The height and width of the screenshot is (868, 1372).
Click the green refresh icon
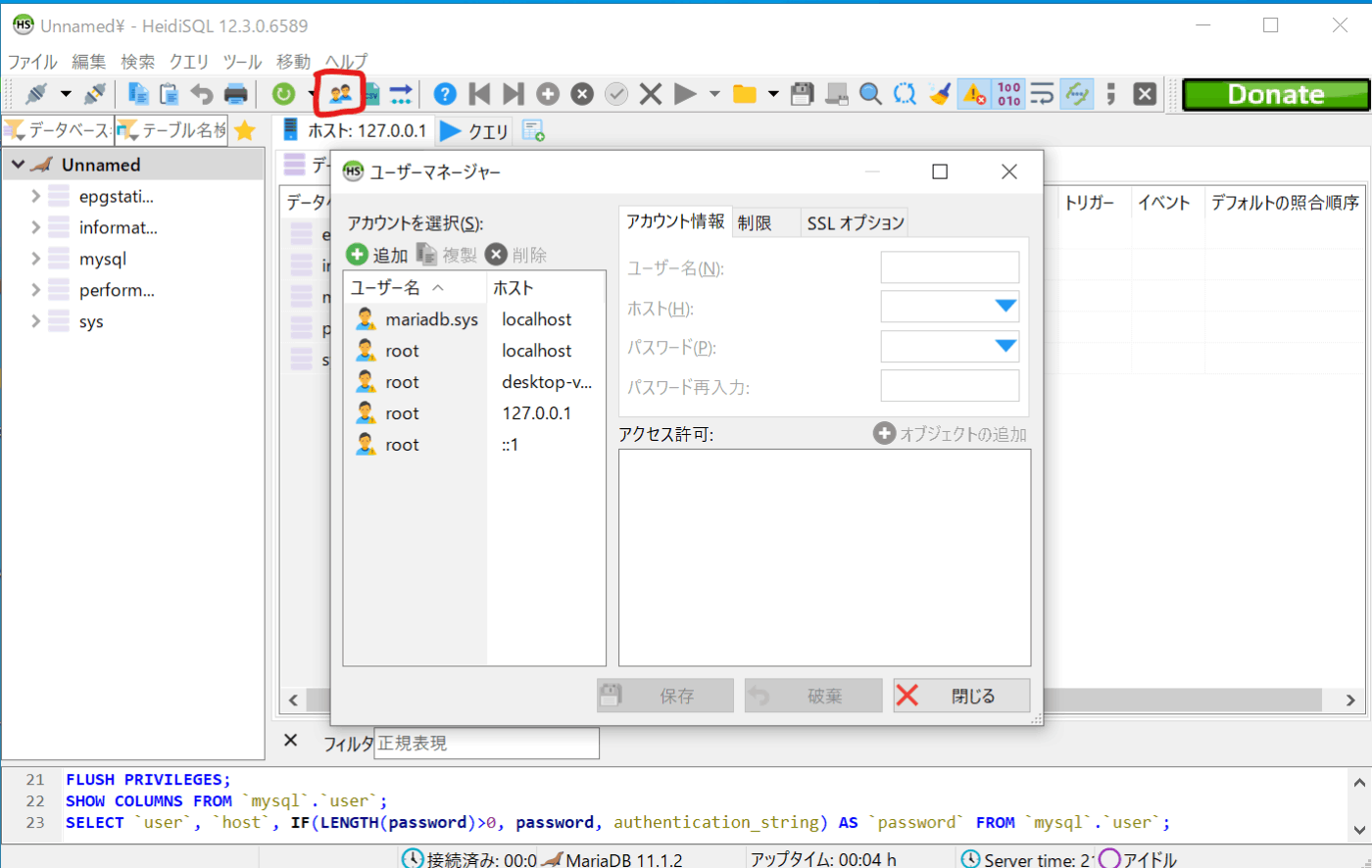(x=283, y=94)
